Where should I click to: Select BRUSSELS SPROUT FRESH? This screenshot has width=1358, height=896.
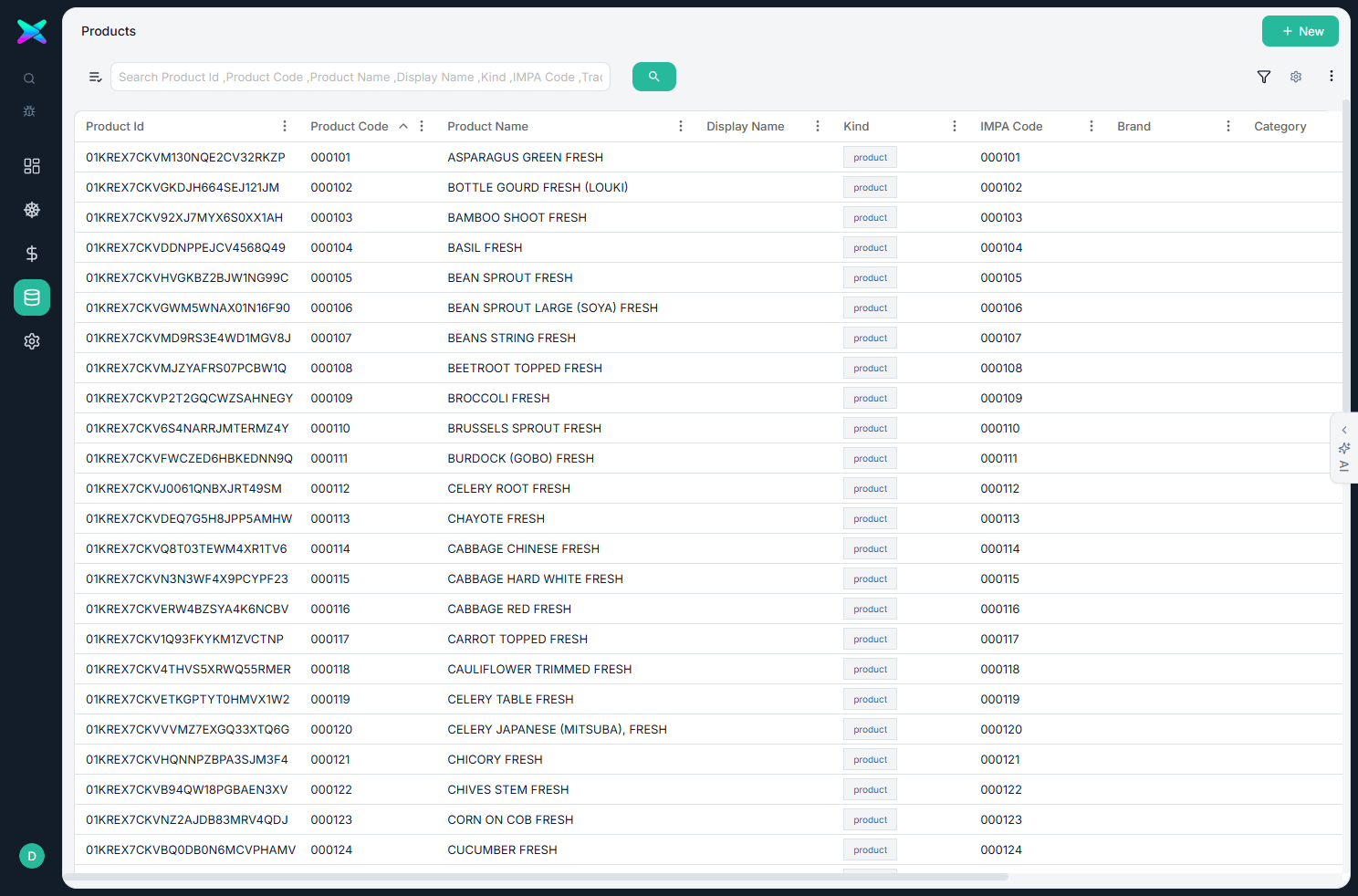click(x=524, y=428)
